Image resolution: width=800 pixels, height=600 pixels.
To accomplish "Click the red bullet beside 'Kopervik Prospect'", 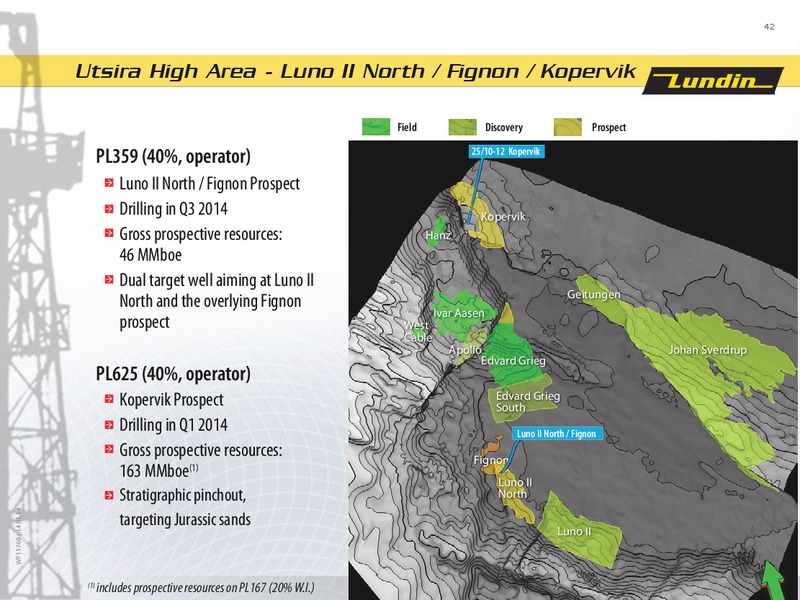I will click(109, 399).
